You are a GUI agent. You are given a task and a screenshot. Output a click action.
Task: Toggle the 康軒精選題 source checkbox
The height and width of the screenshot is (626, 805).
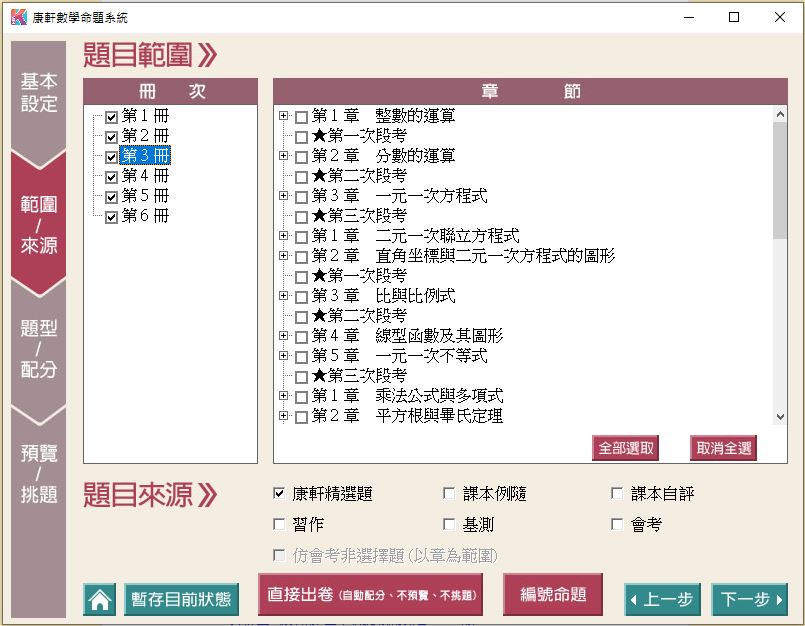point(279,494)
